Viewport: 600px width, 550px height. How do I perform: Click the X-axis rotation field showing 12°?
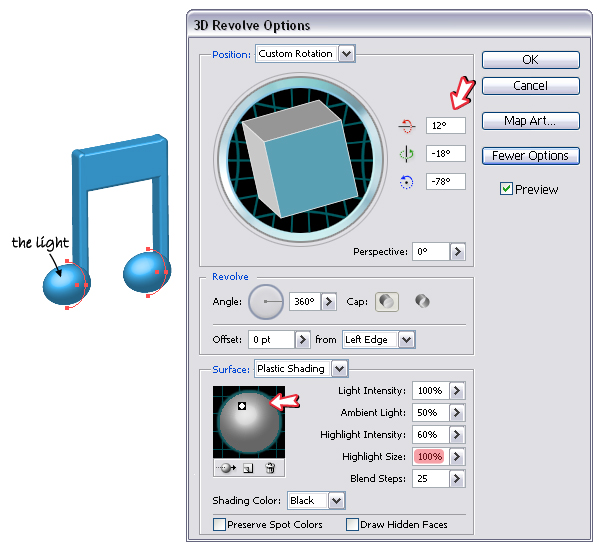coord(446,126)
